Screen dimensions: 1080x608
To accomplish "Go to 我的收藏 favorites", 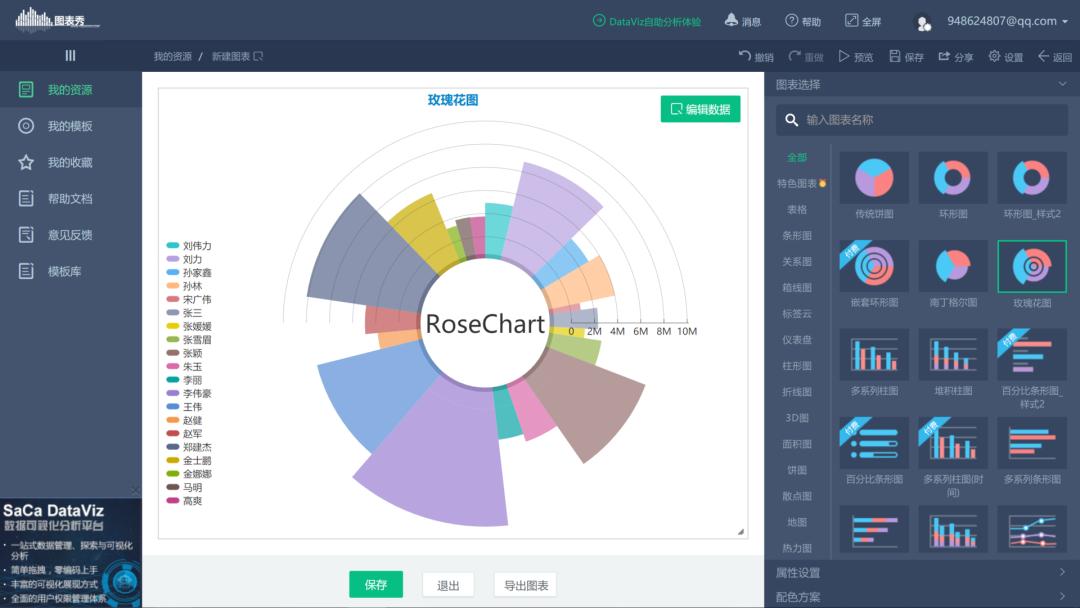I will tap(70, 163).
